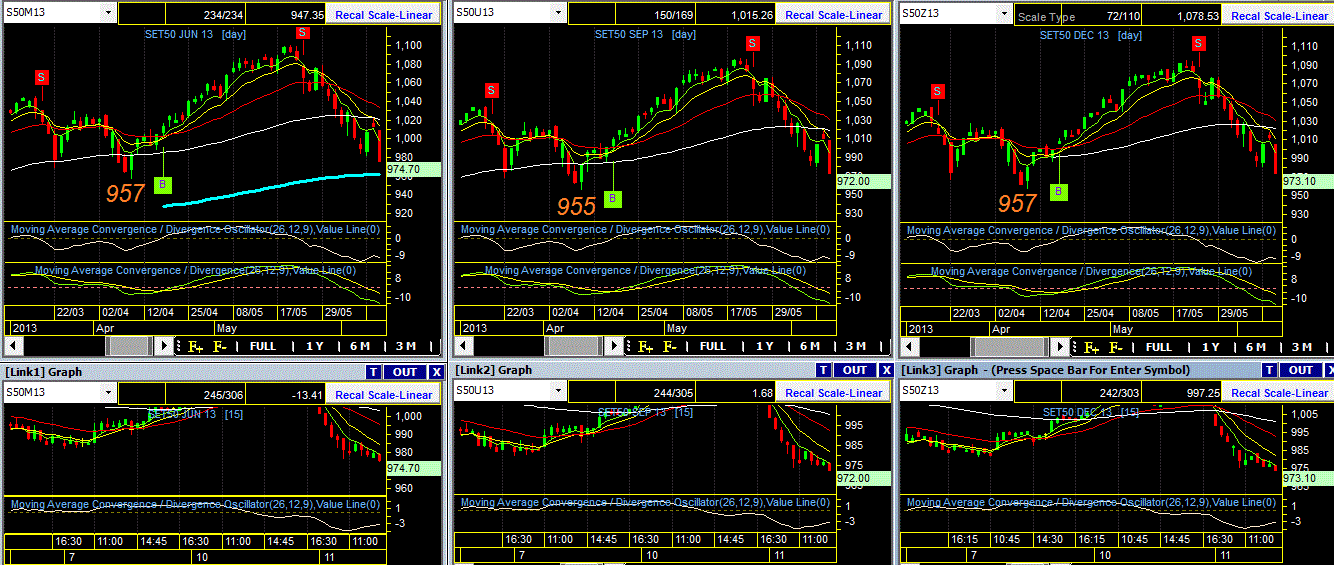Click Recal Scale-Linear in Link3 Graph
This screenshot has width=1334, height=565.
tap(1280, 393)
